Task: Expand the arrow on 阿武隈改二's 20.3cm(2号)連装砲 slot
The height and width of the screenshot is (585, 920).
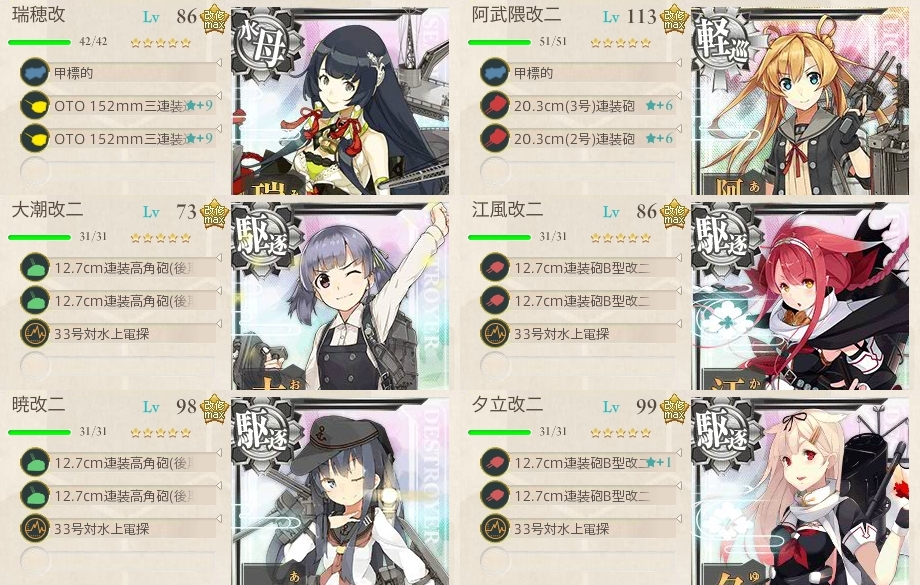Action: (679, 128)
